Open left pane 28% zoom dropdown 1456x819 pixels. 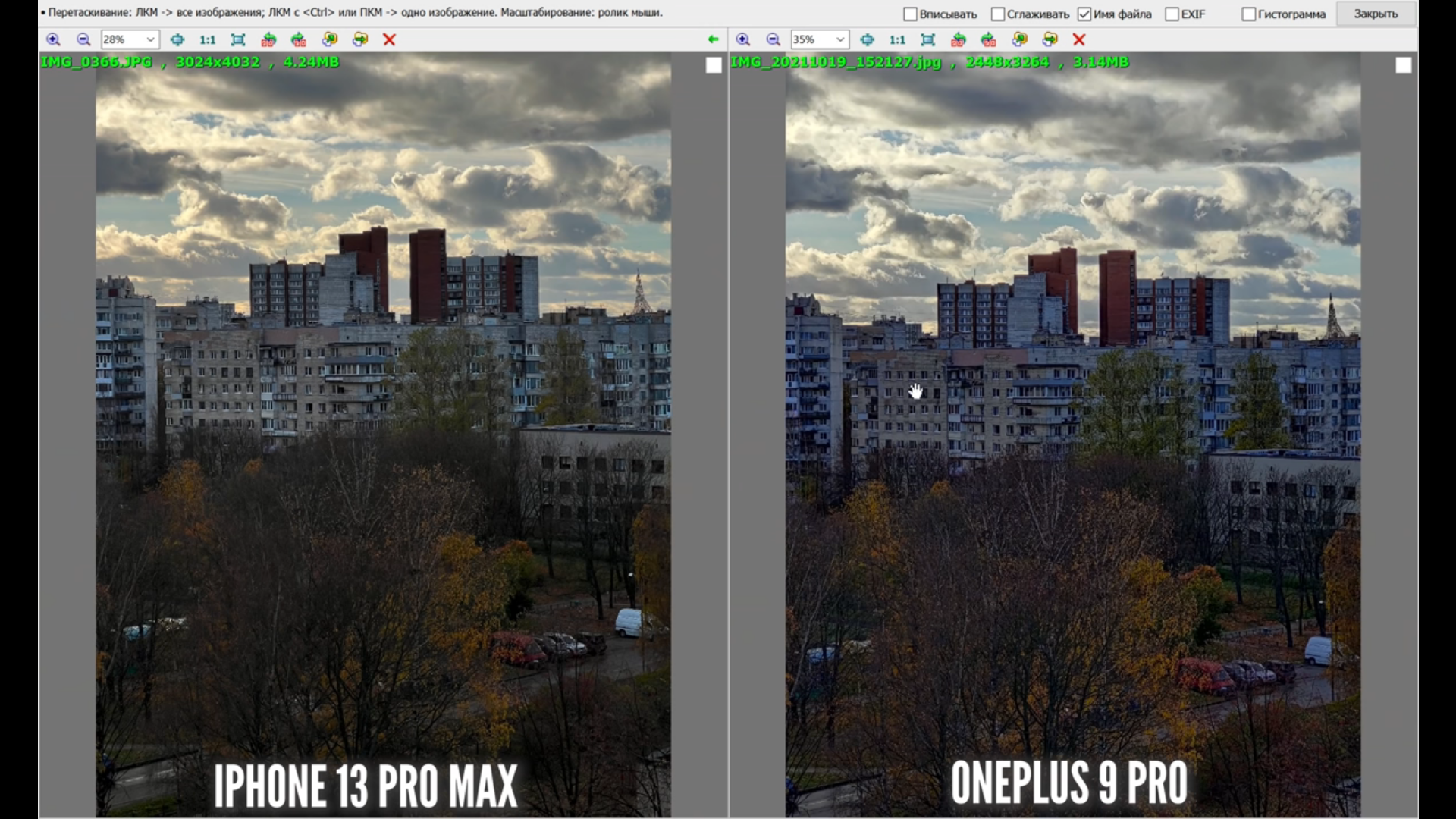pyautogui.click(x=150, y=39)
